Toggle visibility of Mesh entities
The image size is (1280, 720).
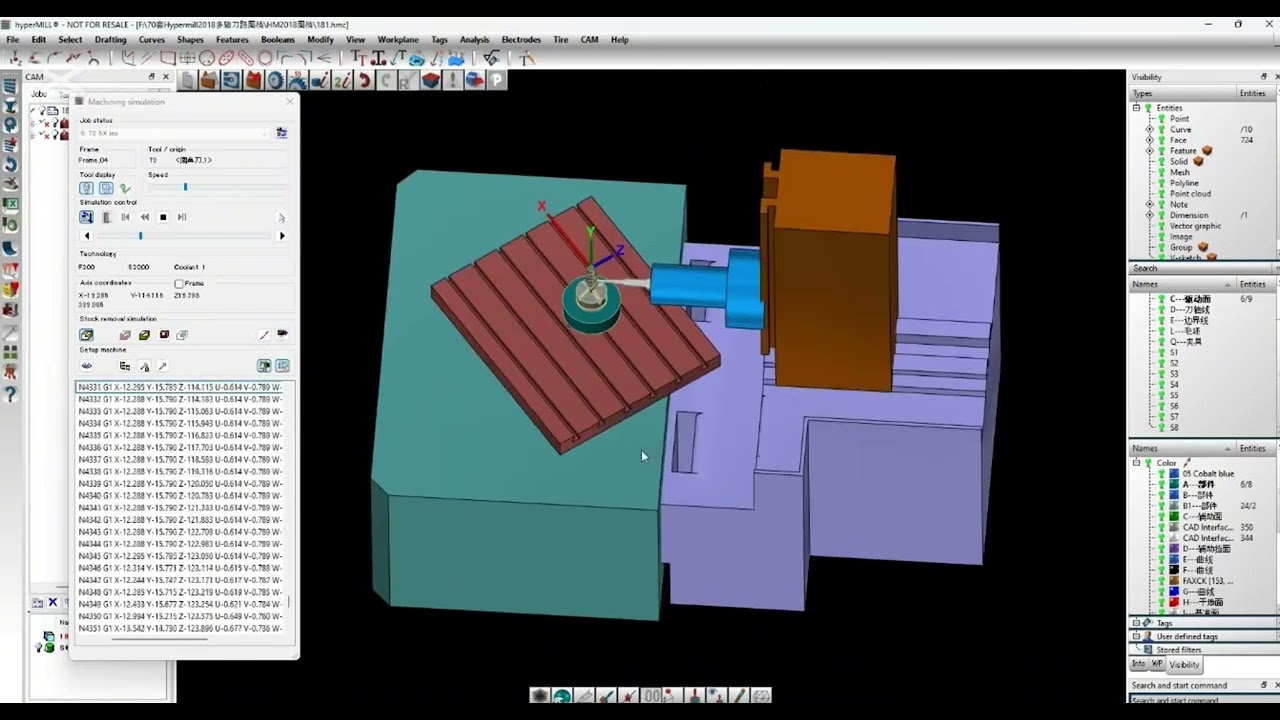1161,172
